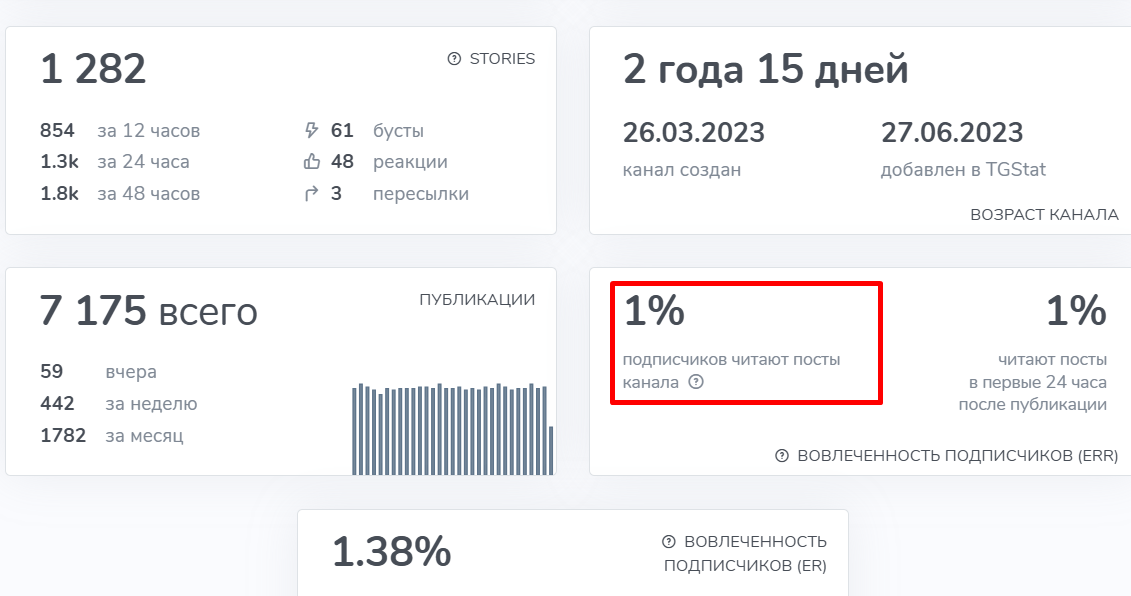The height and width of the screenshot is (596, 1131).
Task: Click the "2 года 15 дней" channel age heading
Action: pos(765,70)
